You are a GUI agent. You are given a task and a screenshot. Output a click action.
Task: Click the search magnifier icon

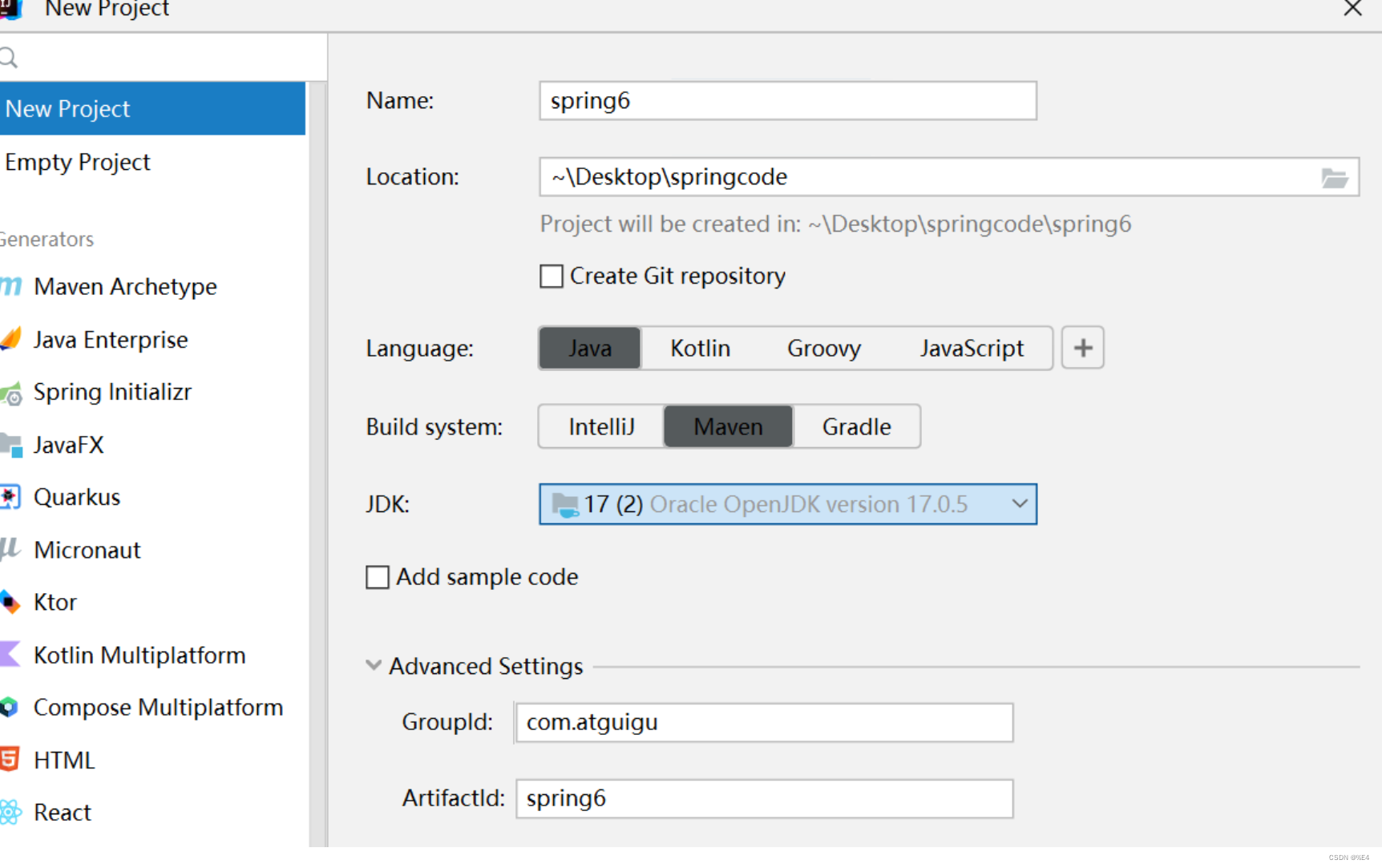click(x=8, y=58)
